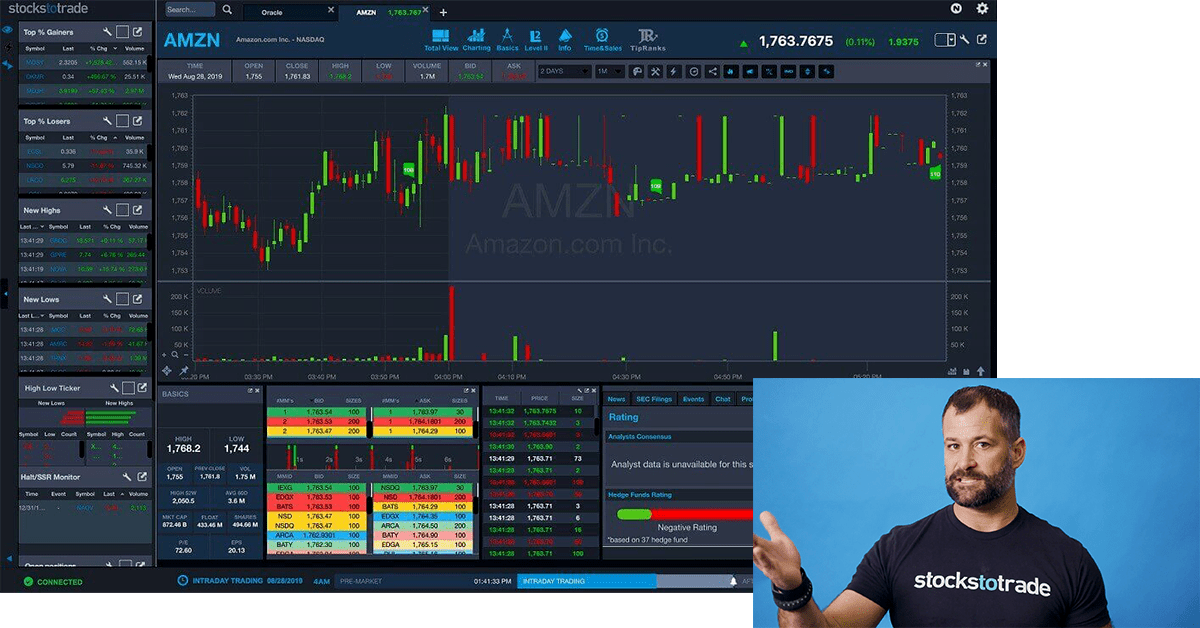Tick the New Highs panel checkbox

(123, 210)
